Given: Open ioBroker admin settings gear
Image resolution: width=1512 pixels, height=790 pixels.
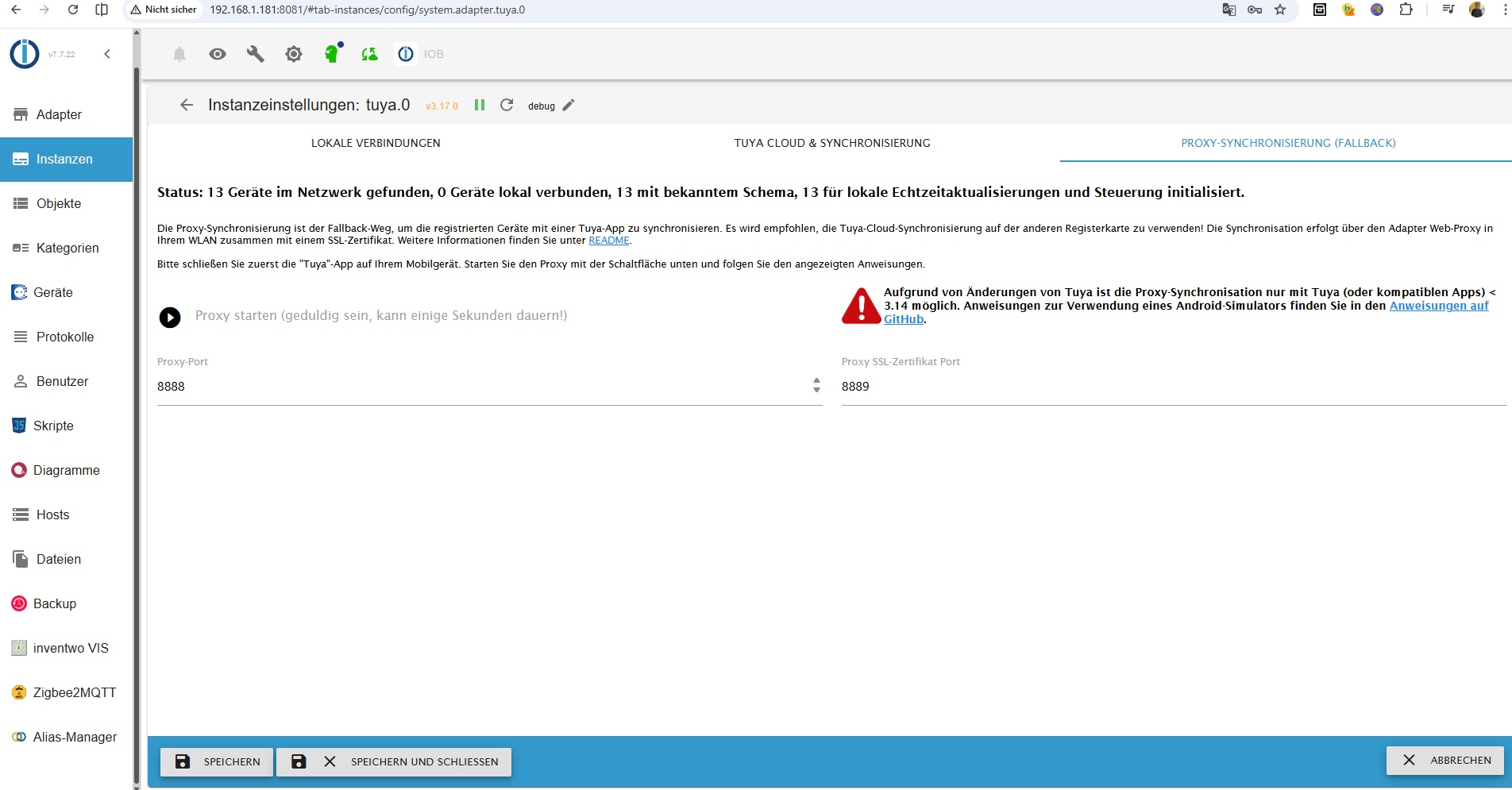Looking at the screenshot, I should pyautogui.click(x=293, y=53).
